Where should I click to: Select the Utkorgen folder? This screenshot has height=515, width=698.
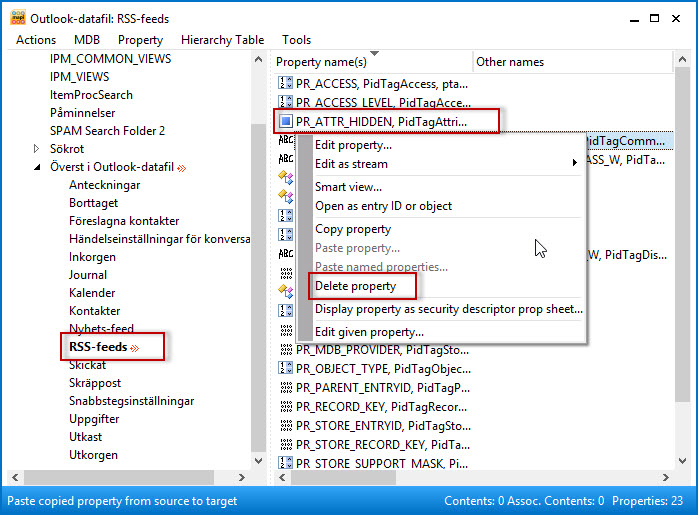click(x=93, y=455)
